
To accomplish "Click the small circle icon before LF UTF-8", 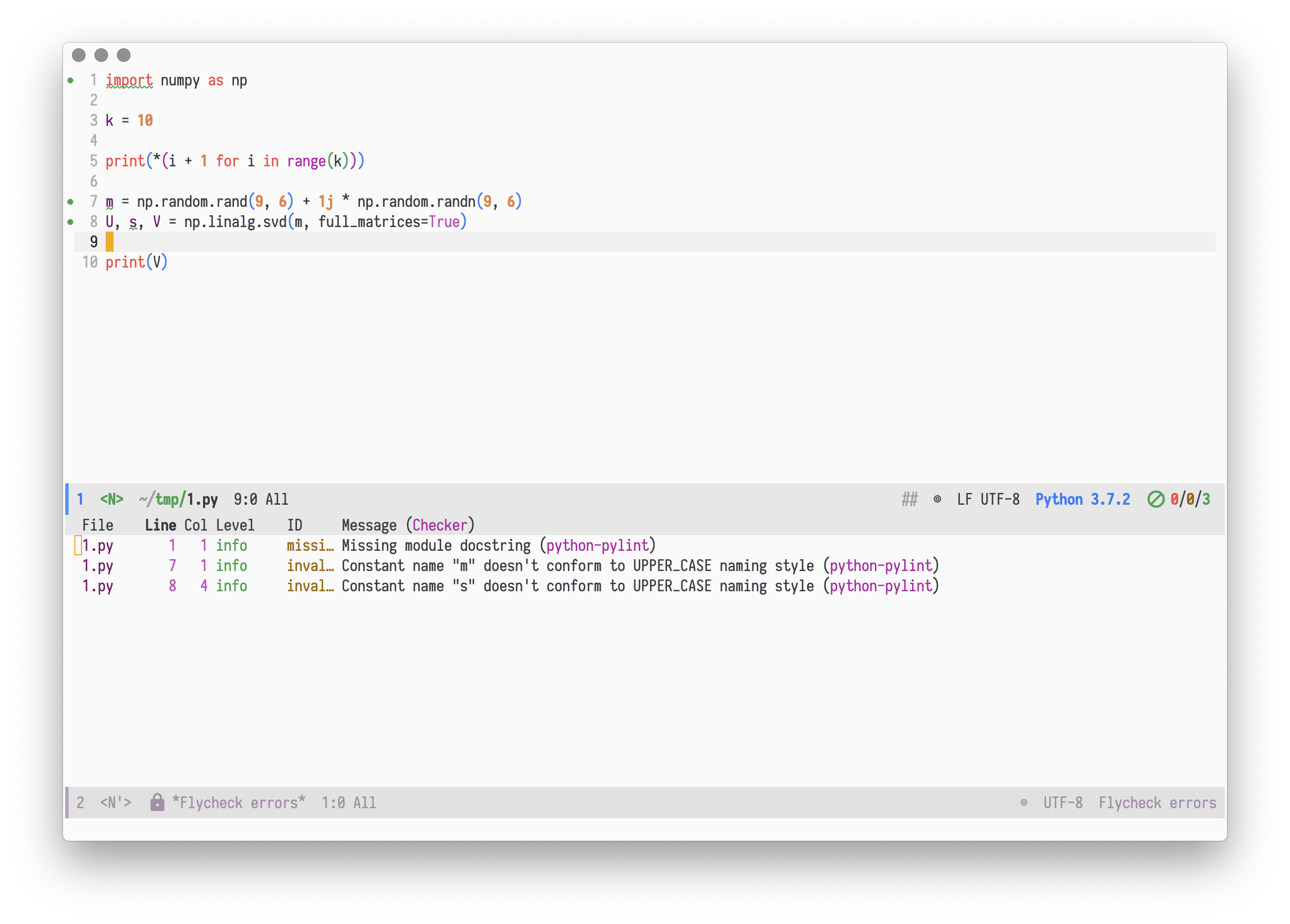I will tap(939, 499).
